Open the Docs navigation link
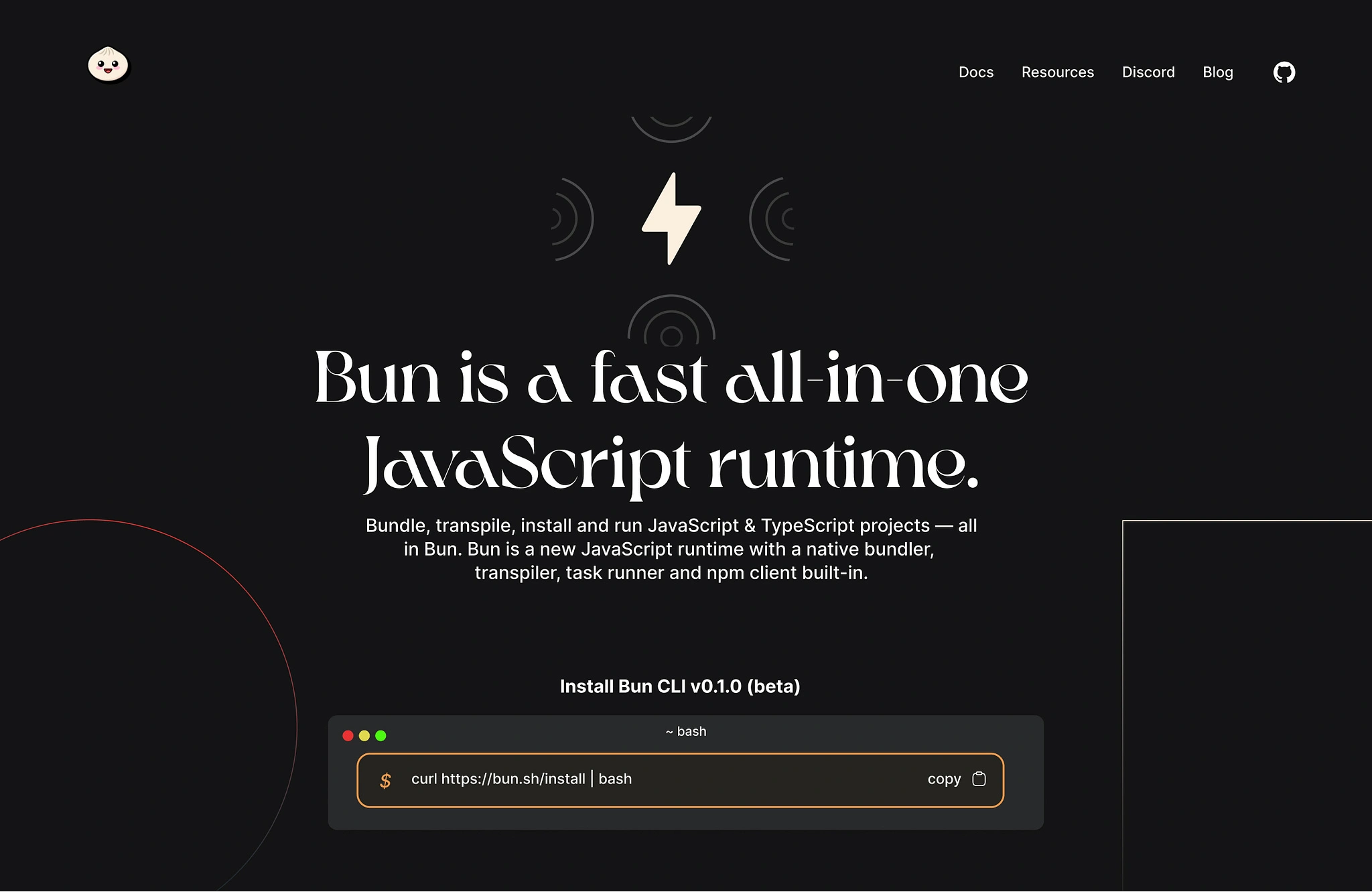 tap(975, 72)
